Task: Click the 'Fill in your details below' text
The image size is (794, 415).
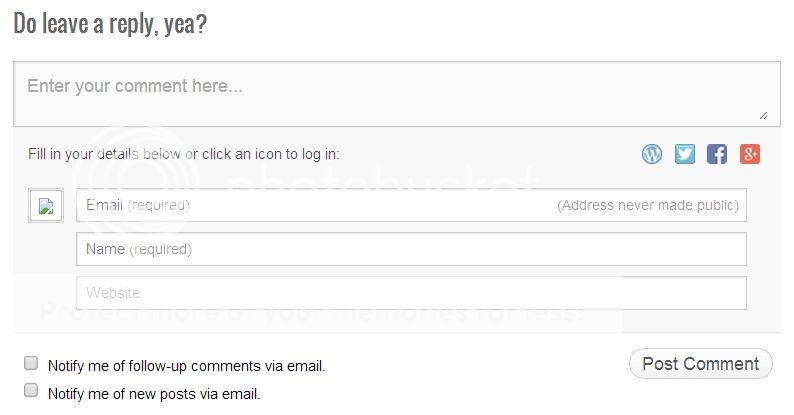Action: [x=183, y=154]
